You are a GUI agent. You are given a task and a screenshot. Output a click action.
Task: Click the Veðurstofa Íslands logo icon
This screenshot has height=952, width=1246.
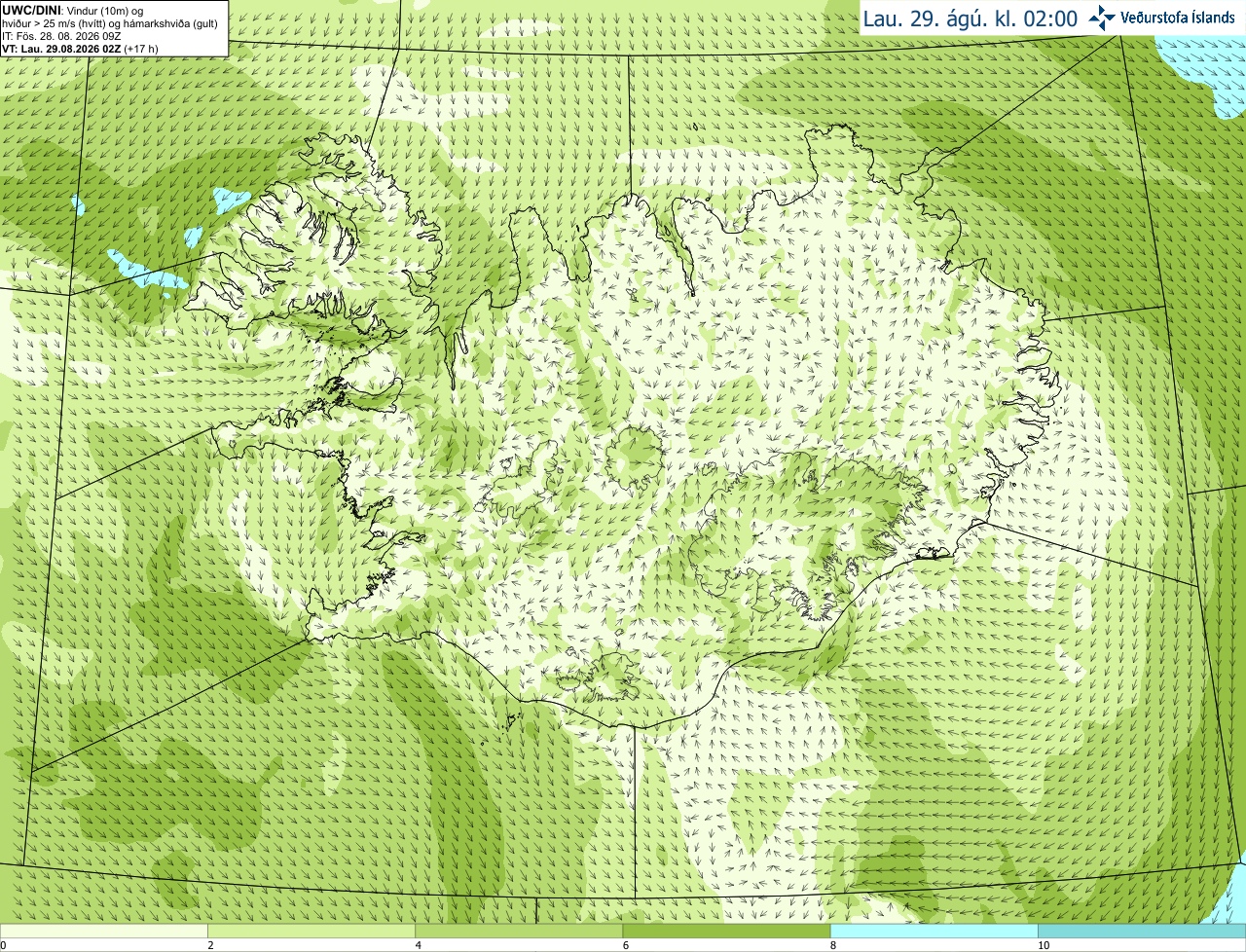pos(1102,18)
